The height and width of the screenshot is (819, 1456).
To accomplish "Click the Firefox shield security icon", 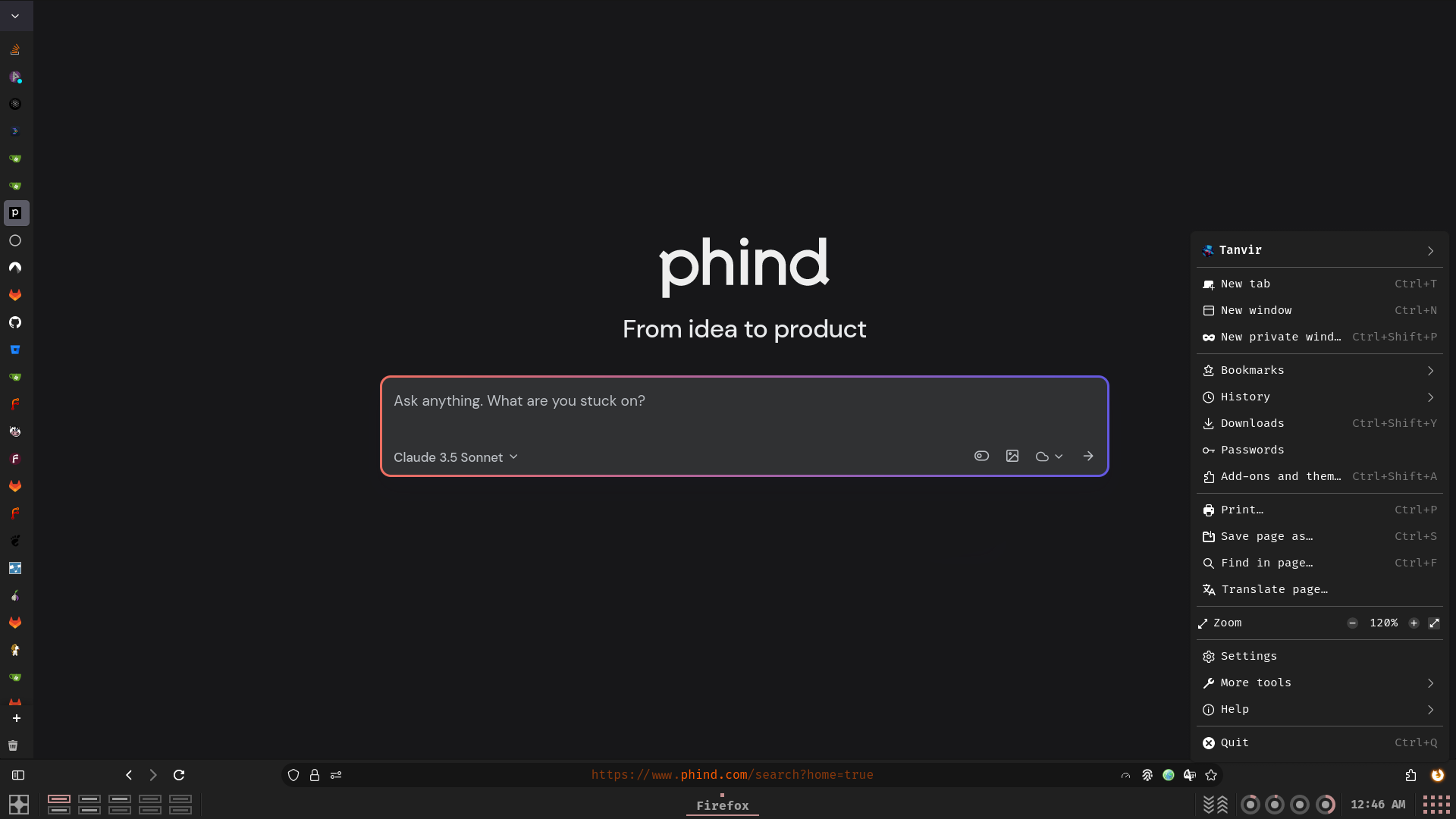I will [x=294, y=775].
